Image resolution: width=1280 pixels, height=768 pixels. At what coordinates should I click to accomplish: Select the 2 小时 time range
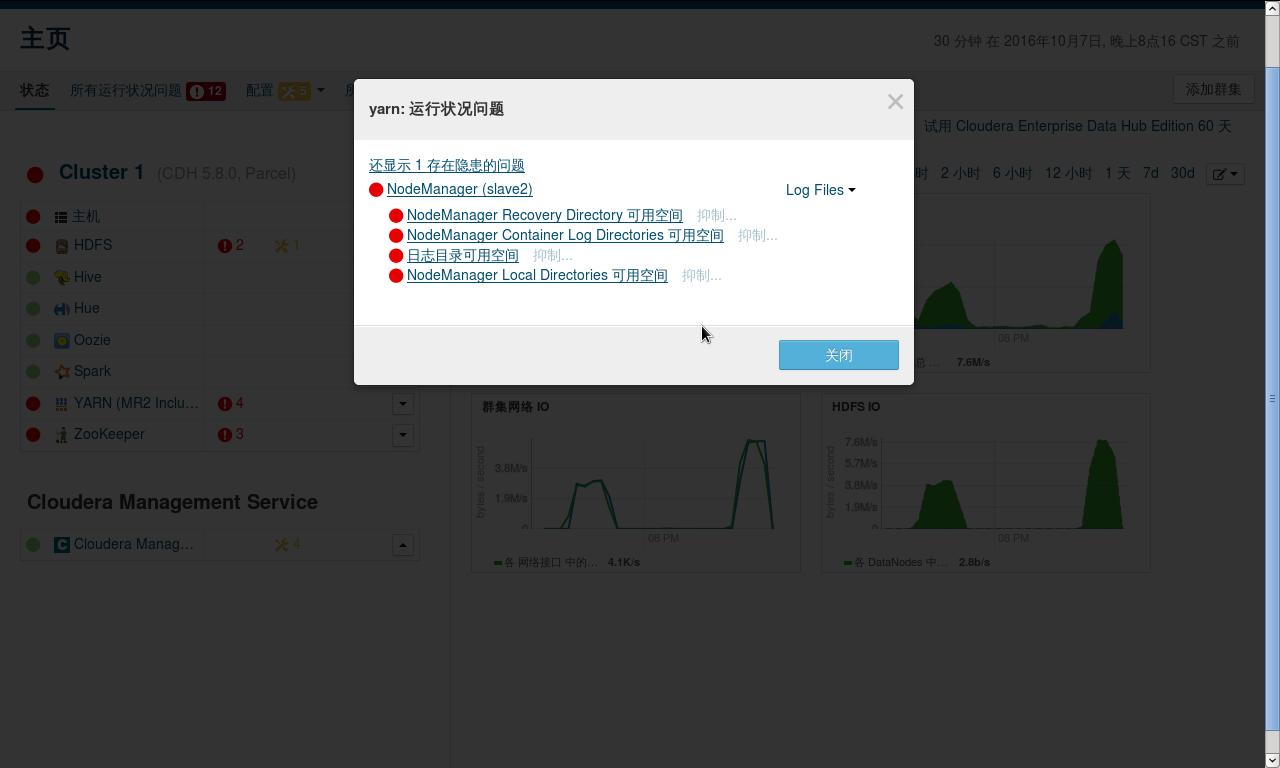960,173
